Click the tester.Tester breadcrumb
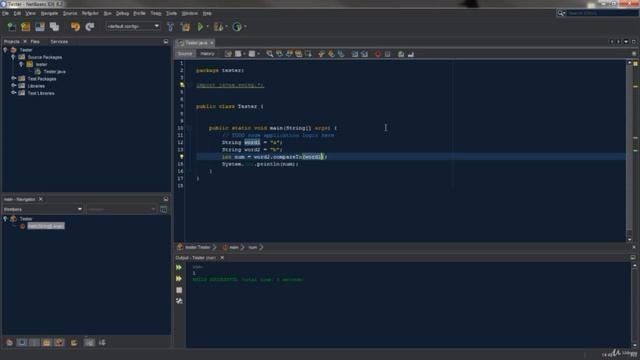The height and width of the screenshot is (360, 640). tap(198, 247)
